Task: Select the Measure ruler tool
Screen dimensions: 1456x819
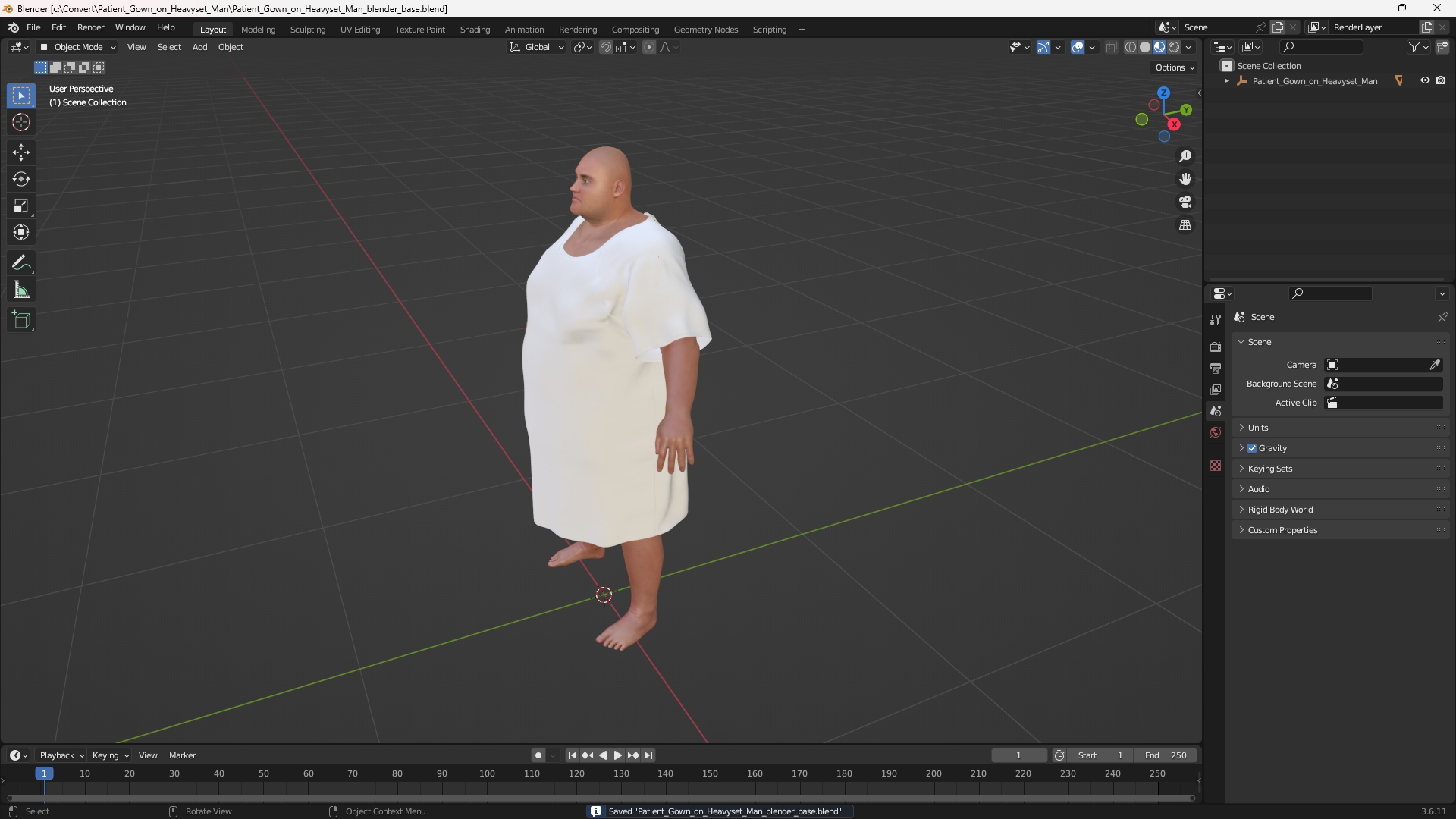Action: pyautogui.click(x=21, y=290)
